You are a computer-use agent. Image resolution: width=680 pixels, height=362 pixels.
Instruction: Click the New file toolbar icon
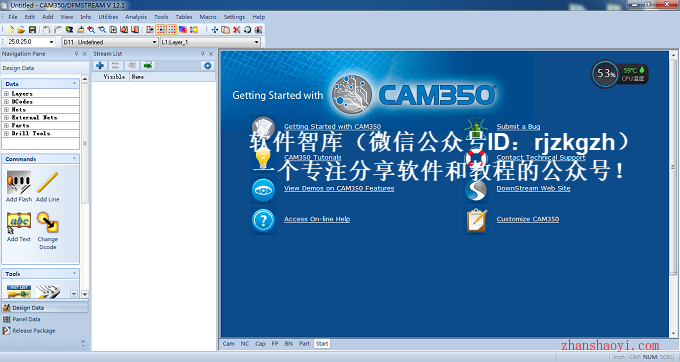click(10, 29)
